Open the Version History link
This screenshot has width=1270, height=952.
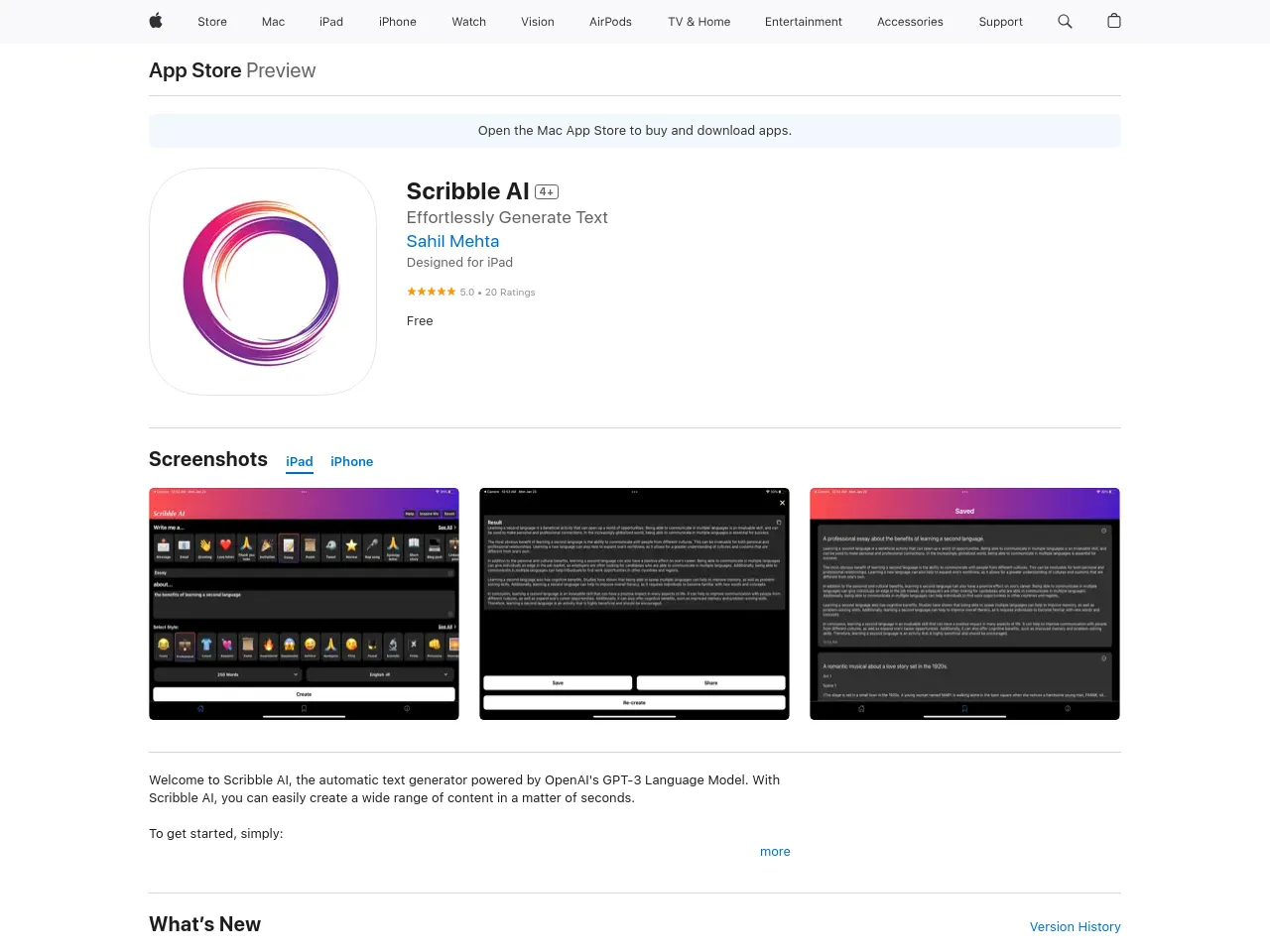coord(1075,926)
